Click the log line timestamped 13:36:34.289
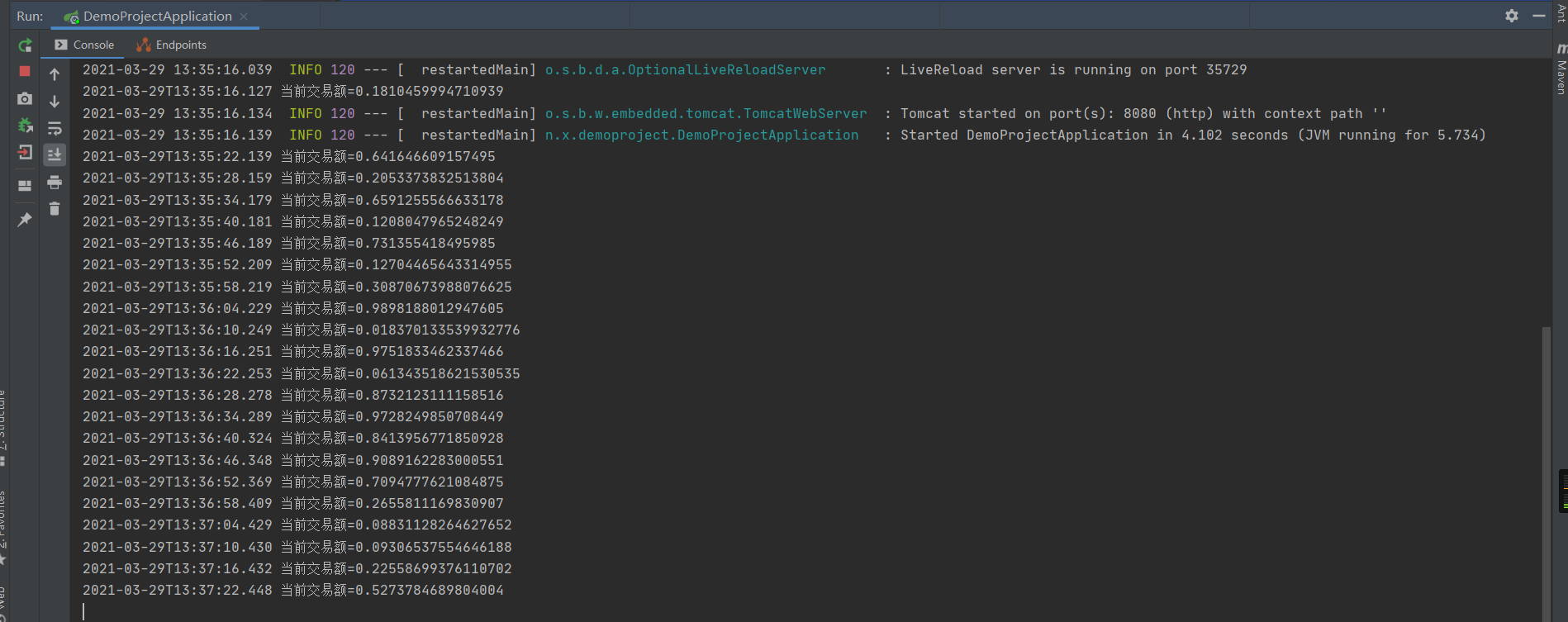The height and width of the screenshot is (622, 1568). (x=292, y=417)
